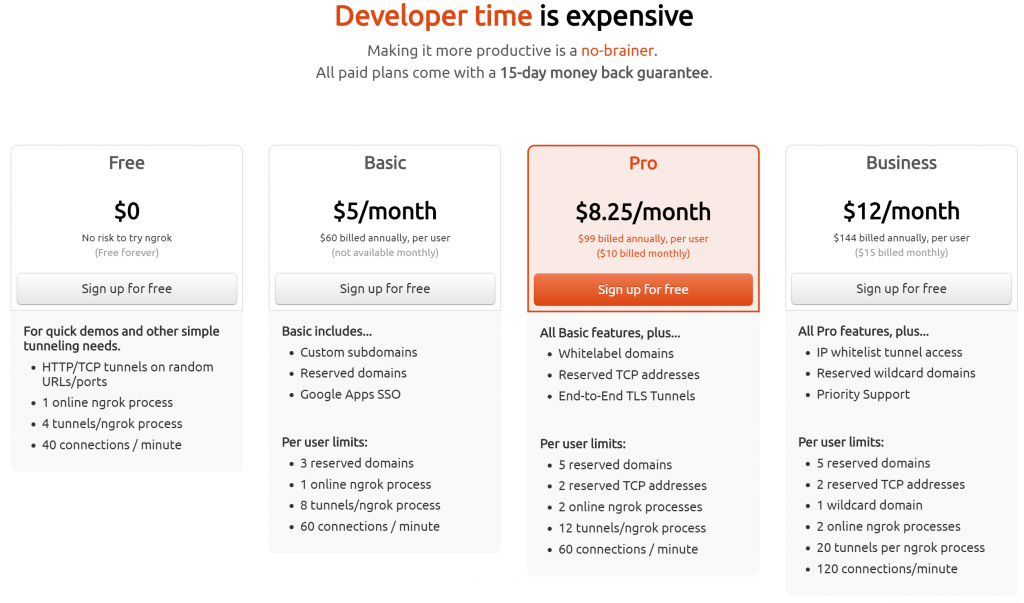Click Sign up for free under Basic plan
This screenshot has width=1024, height=603.
click(x=385, y=289)
